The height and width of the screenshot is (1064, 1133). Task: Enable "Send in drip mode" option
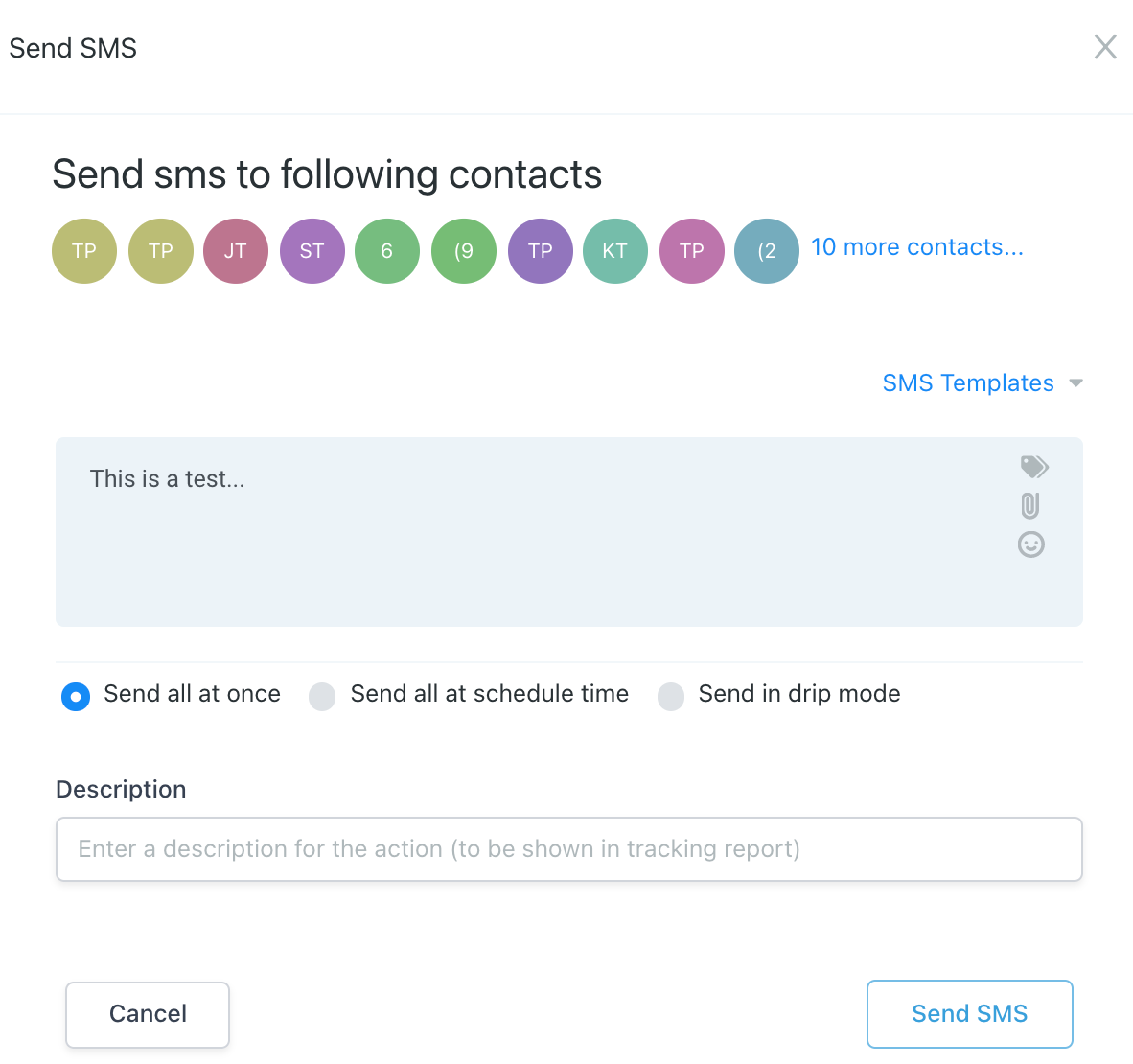click(671, 696)
